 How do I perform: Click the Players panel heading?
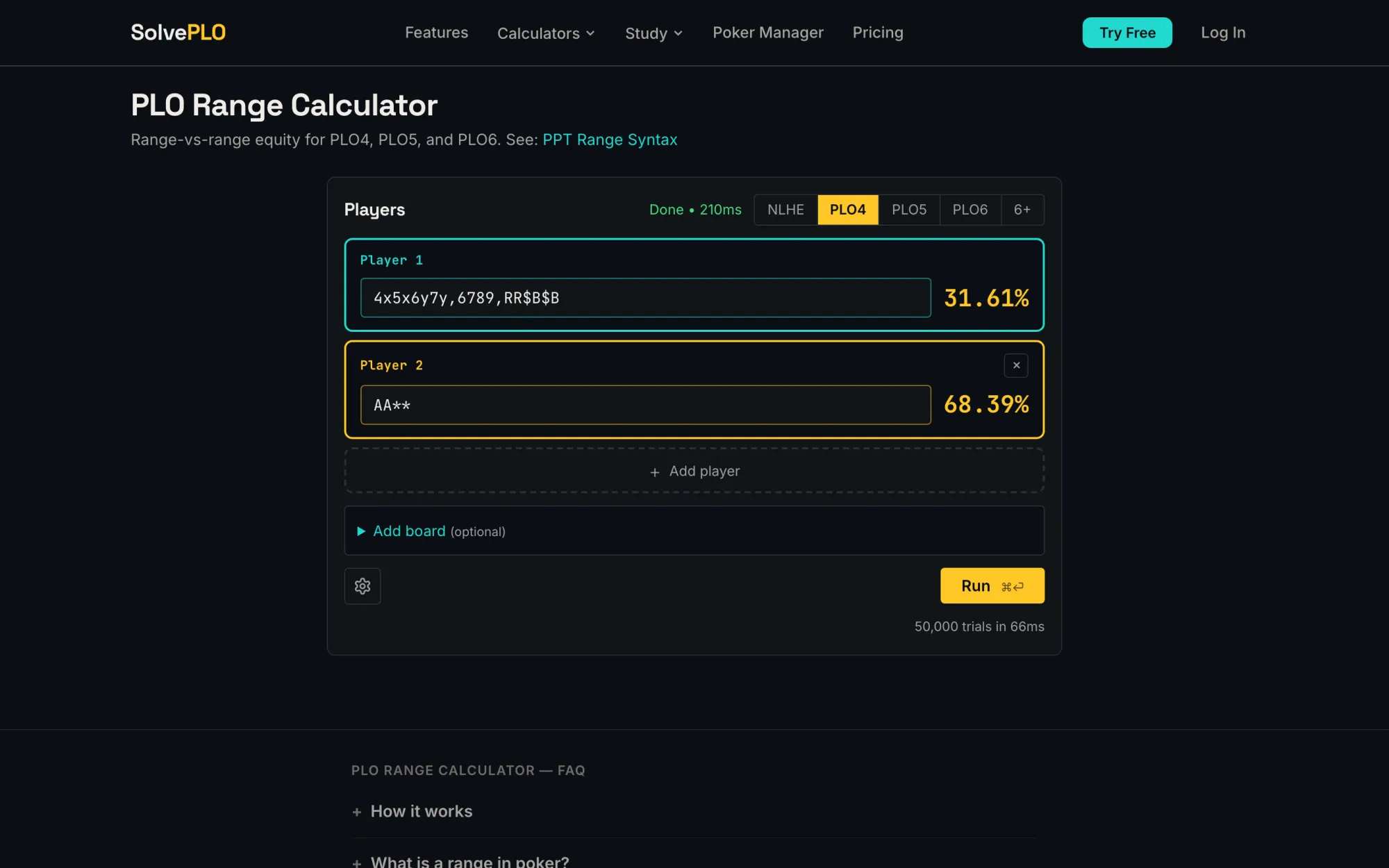[374, 210]
